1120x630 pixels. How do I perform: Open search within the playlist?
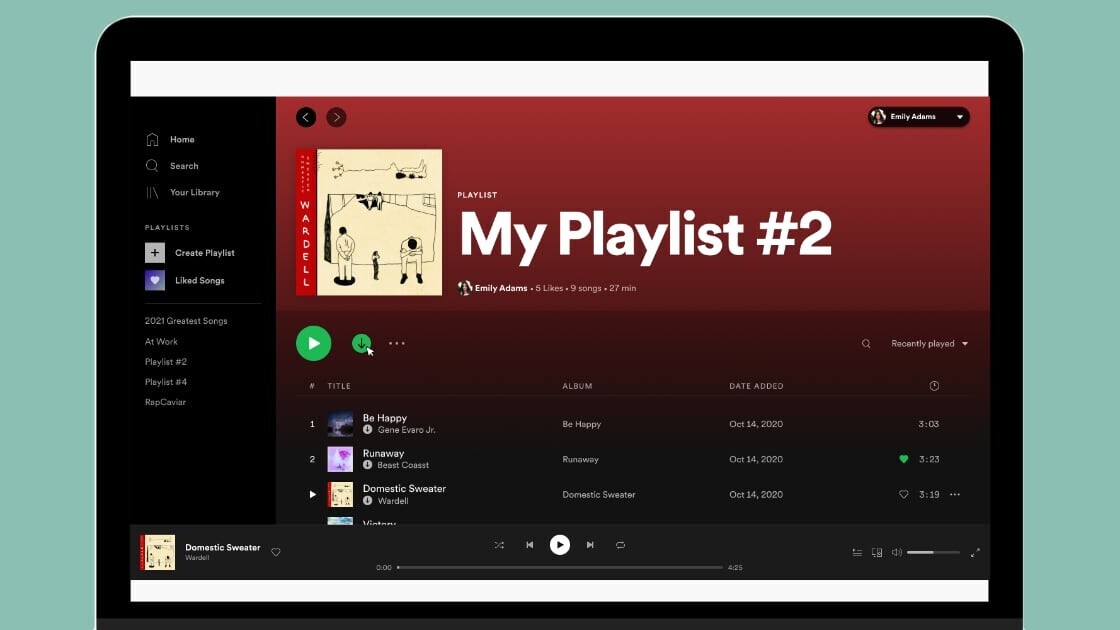click(866, 343)
